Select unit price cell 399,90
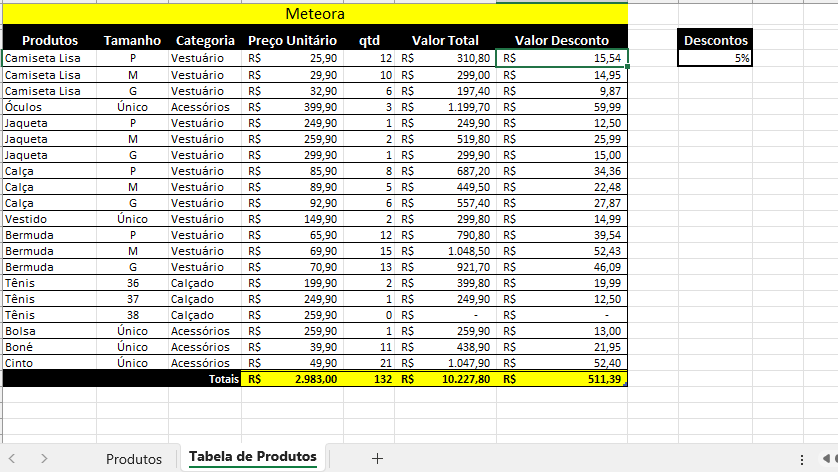Image resolution: width=838 pixels, height=472 pixels. pyautogui.click(x=292, y=107)
